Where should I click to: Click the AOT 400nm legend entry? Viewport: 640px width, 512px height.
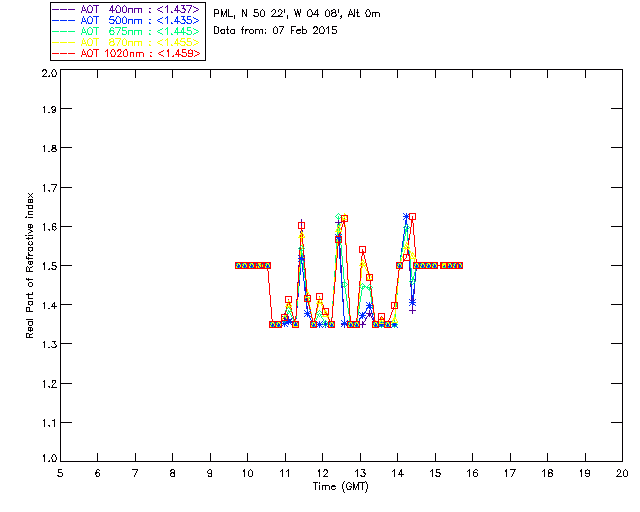[127, 9]
